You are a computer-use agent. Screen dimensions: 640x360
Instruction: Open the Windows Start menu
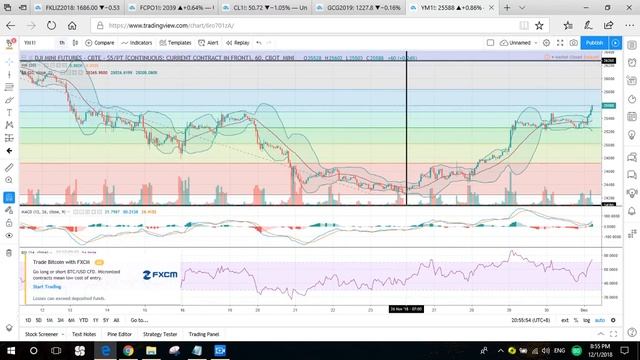pos(11,351)
